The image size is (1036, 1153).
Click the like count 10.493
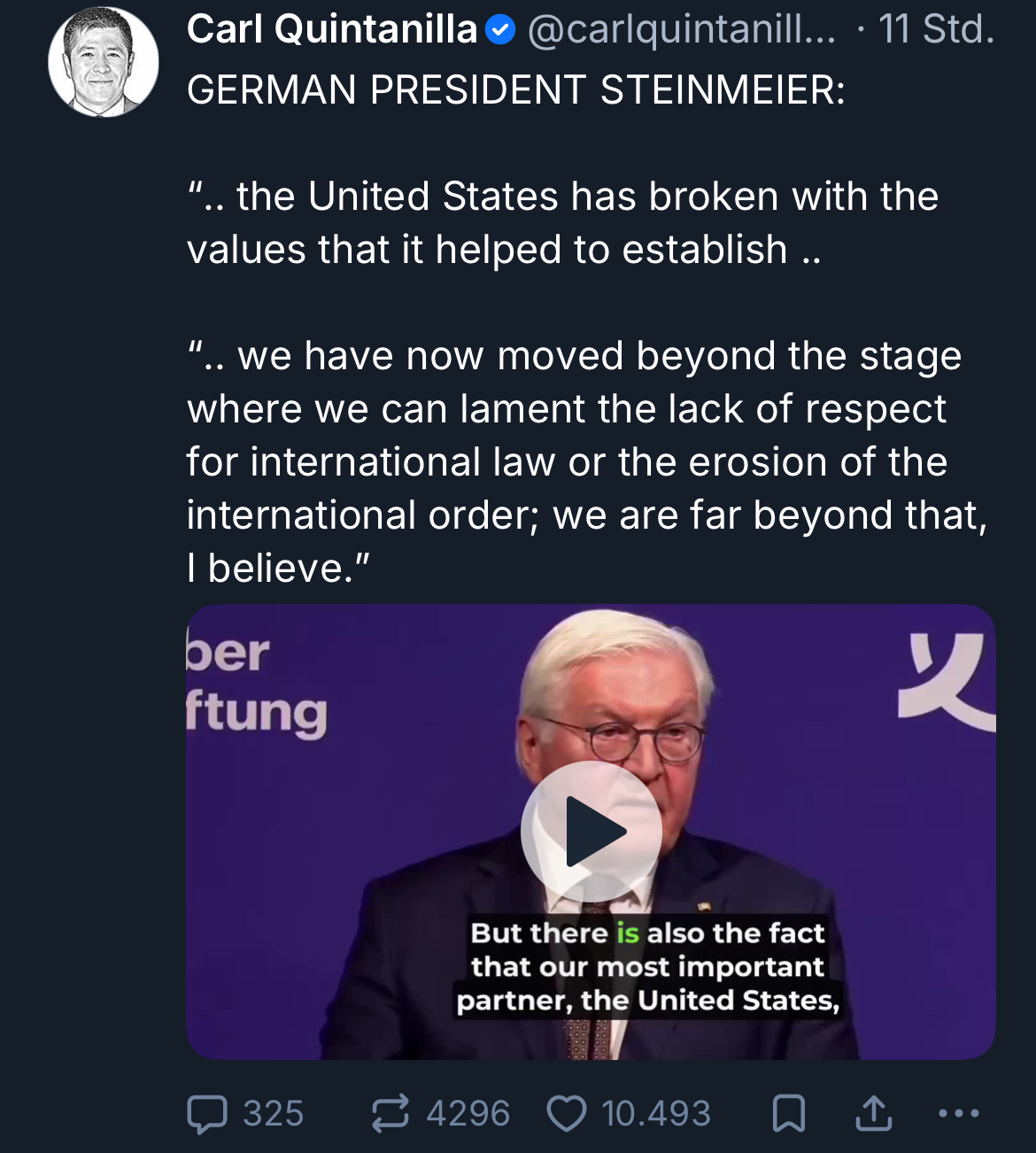pyautogui.click(x=655, y=1113)
